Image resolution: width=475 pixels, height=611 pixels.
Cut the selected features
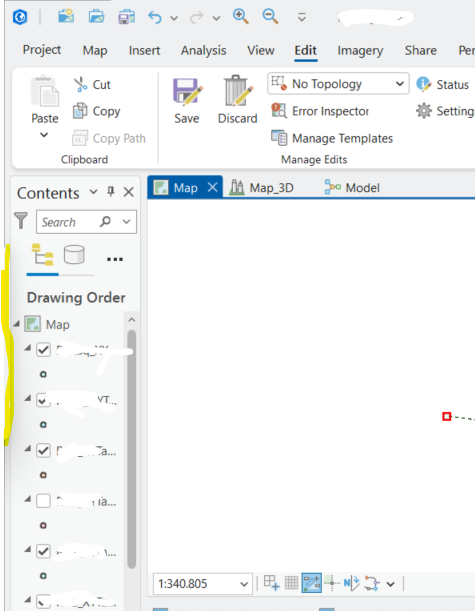pos(92,85)
